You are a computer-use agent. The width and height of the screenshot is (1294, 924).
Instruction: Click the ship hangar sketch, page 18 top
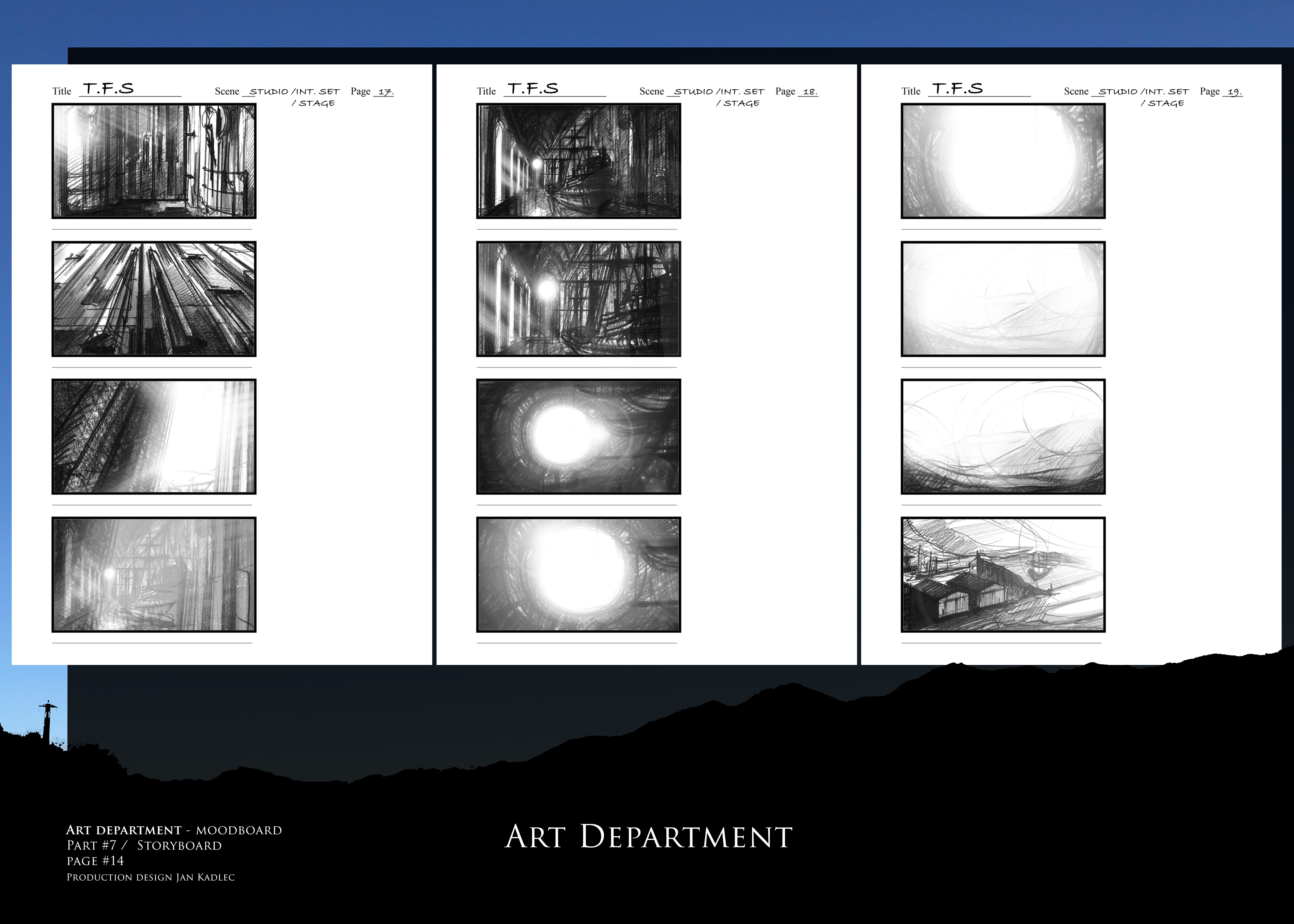578,161
